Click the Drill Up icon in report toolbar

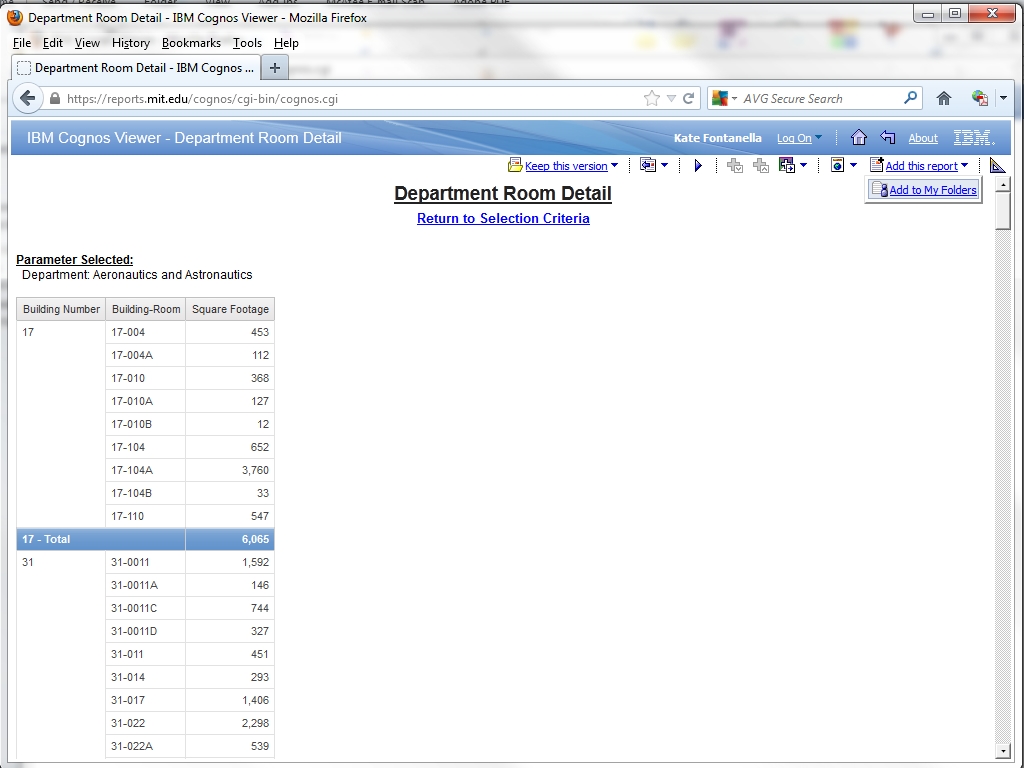[761, 165]
